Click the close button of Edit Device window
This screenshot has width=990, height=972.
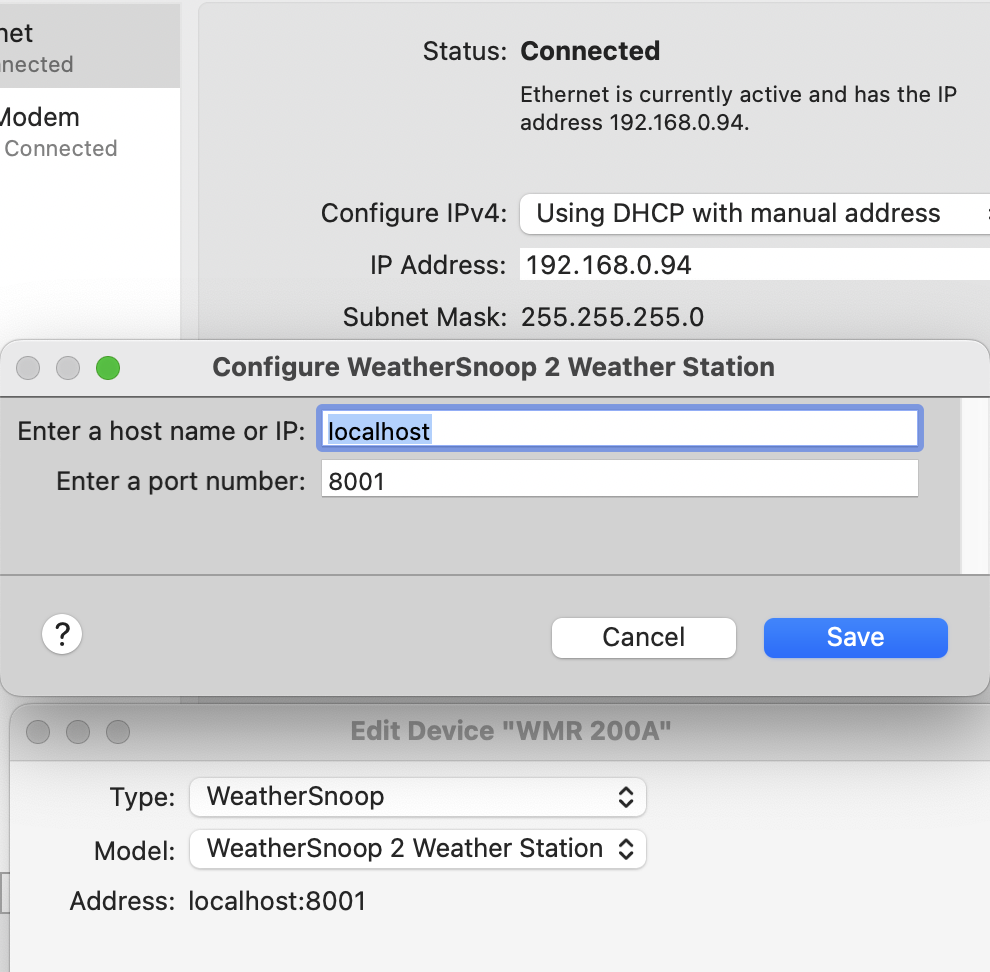38,732
